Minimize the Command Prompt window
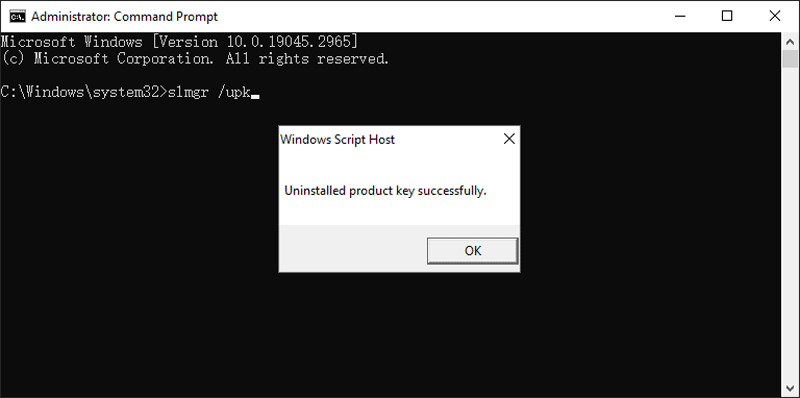Image resolution: width=800 pixels, height=398 pixels. point(680,16)
